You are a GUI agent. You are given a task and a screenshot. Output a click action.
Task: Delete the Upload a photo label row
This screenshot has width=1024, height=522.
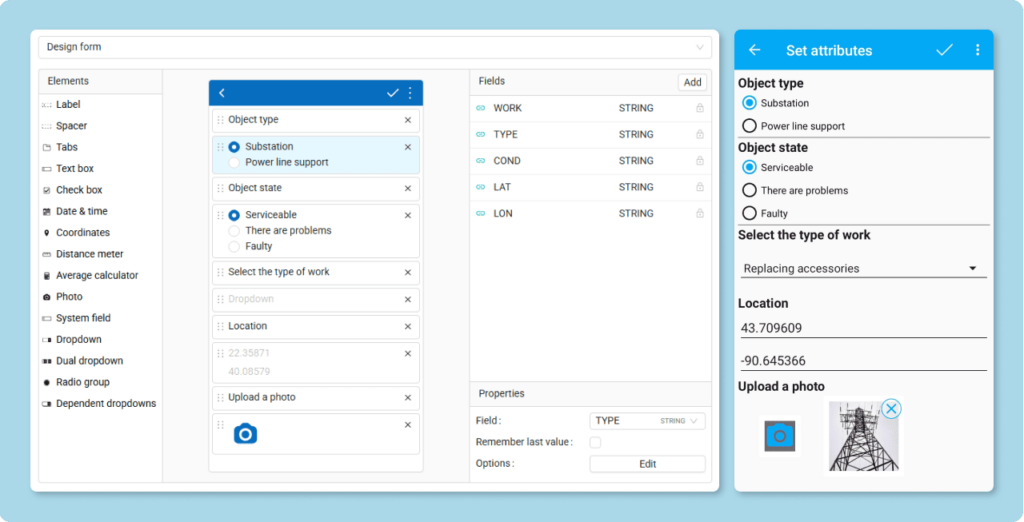click(408, 398)
